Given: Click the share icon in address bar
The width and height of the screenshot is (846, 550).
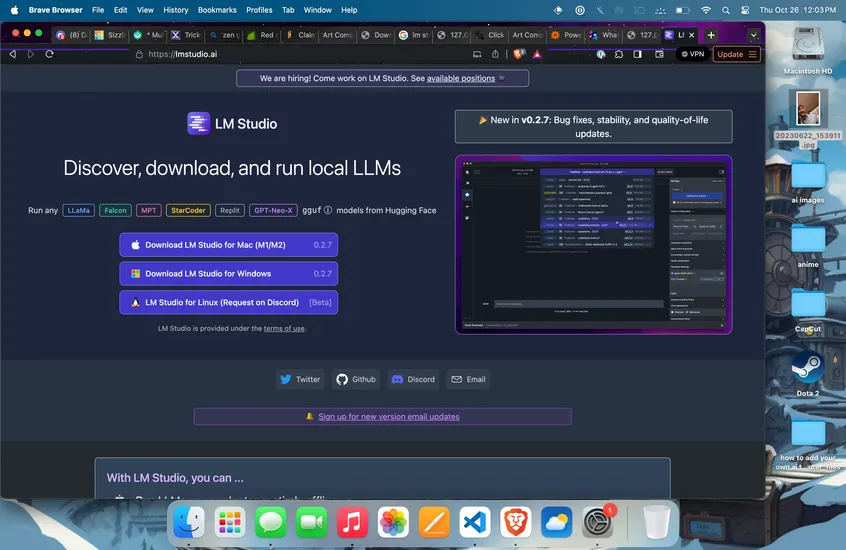Looking at the screenshot, I should tap(495, 54).
